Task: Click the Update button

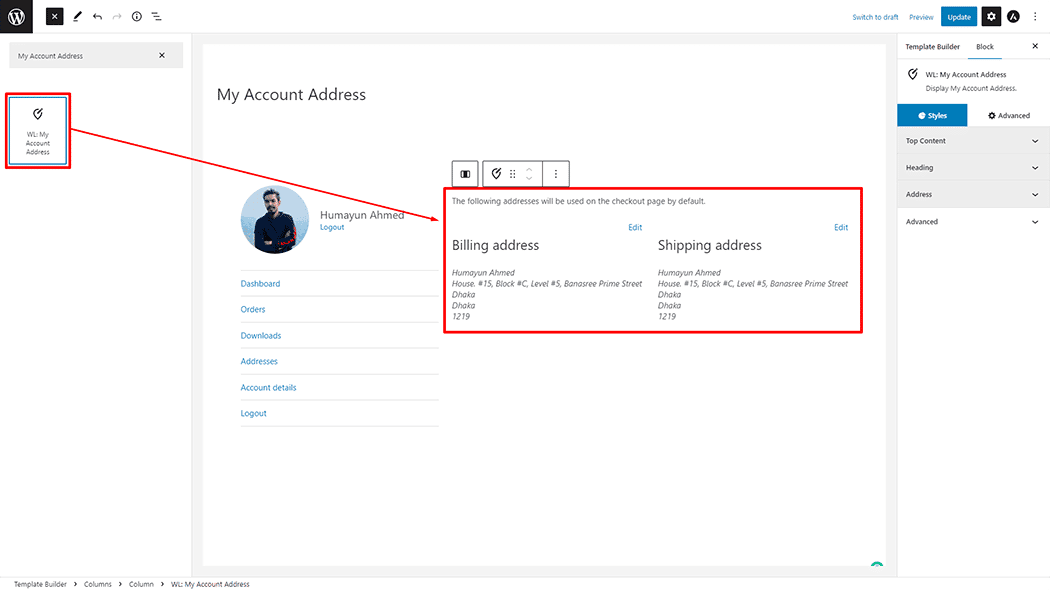Action: (959, 16)
